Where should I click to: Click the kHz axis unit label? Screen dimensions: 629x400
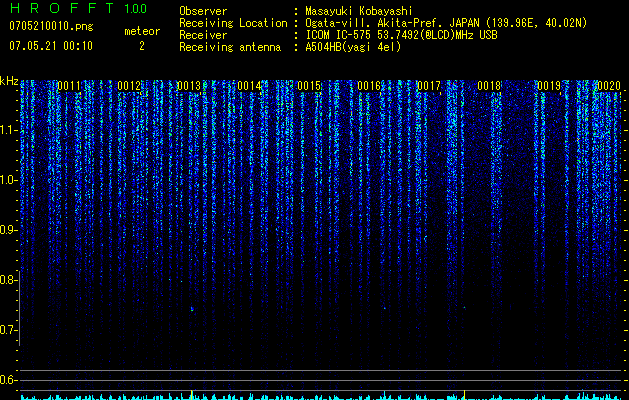coord(9,81)
